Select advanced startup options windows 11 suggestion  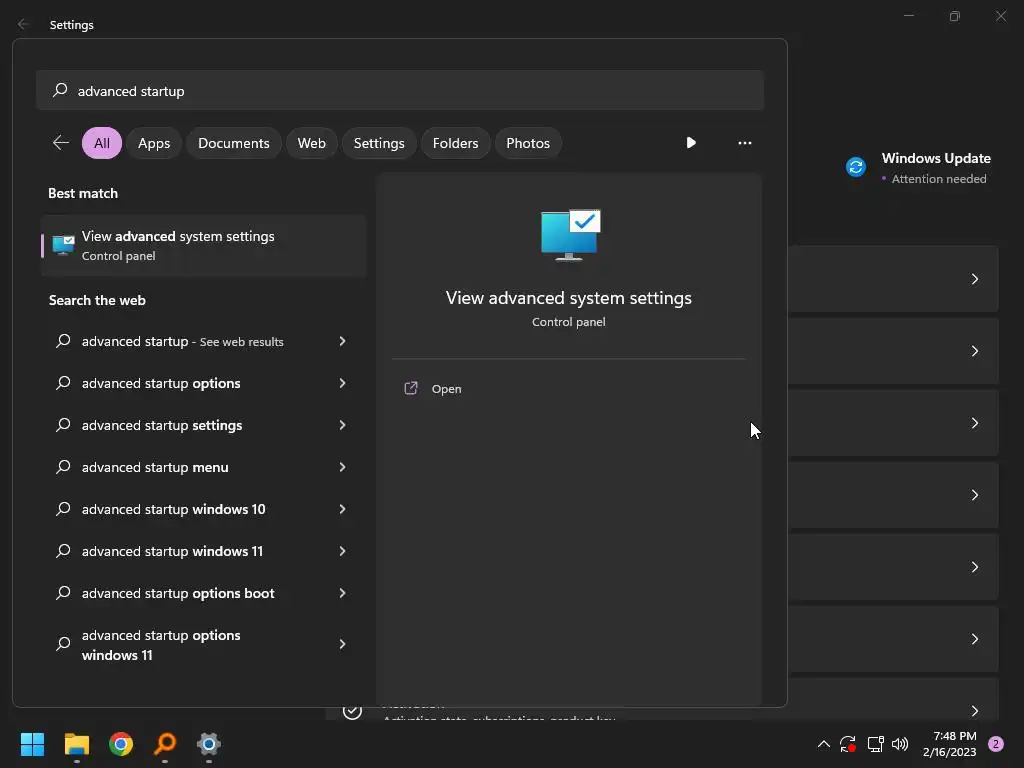point(202,645)
